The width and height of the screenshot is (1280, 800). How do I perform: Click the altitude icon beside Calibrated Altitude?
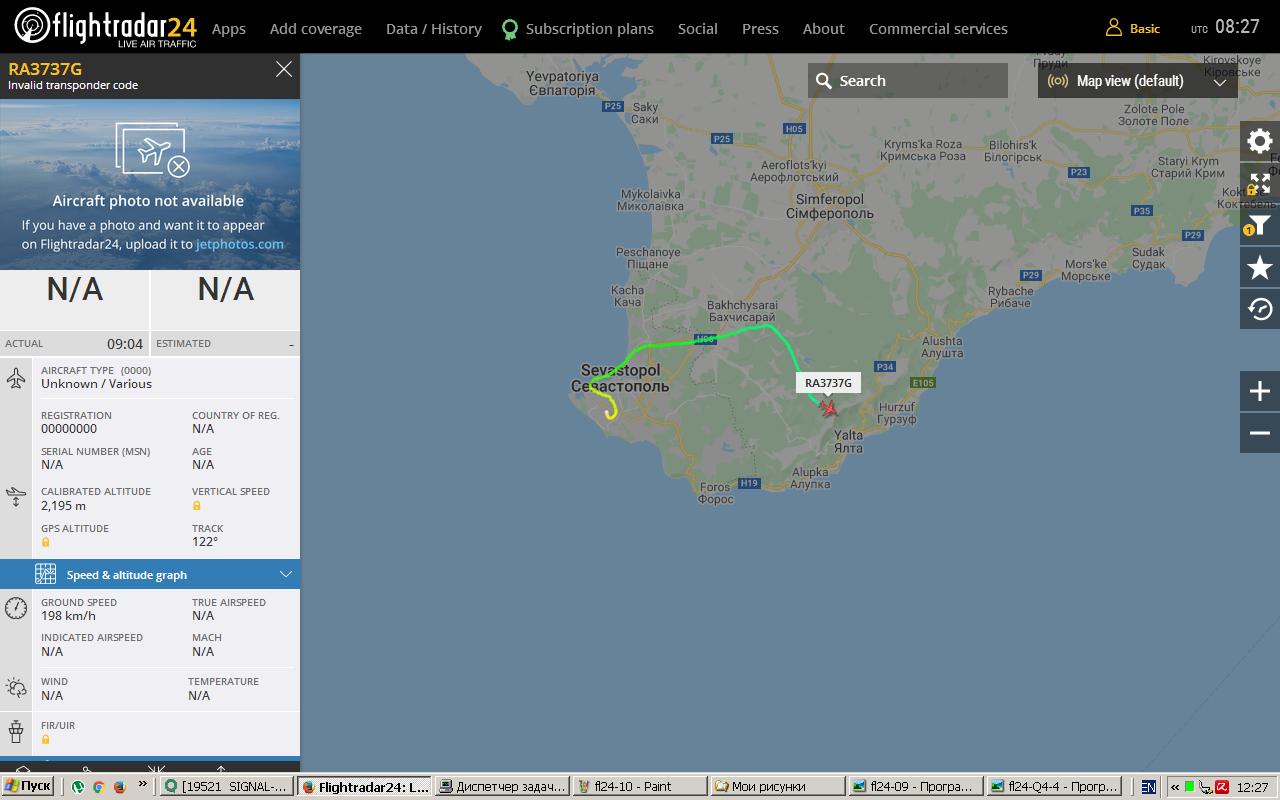pos(16,496)
